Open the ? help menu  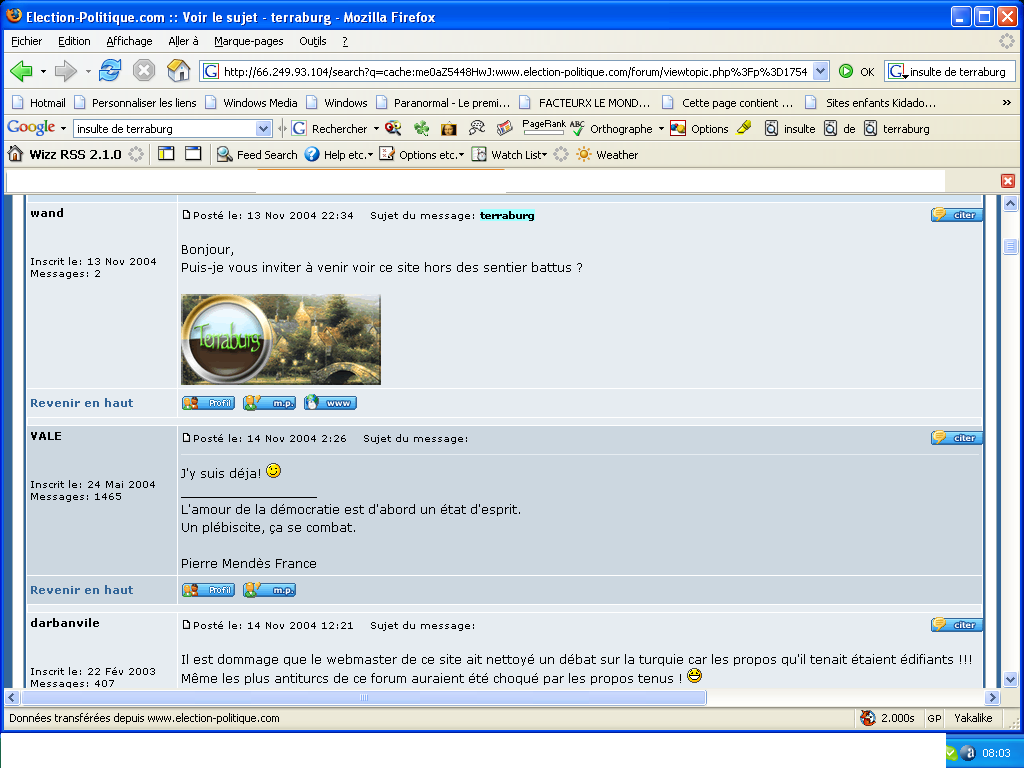[x=345, y=41]
